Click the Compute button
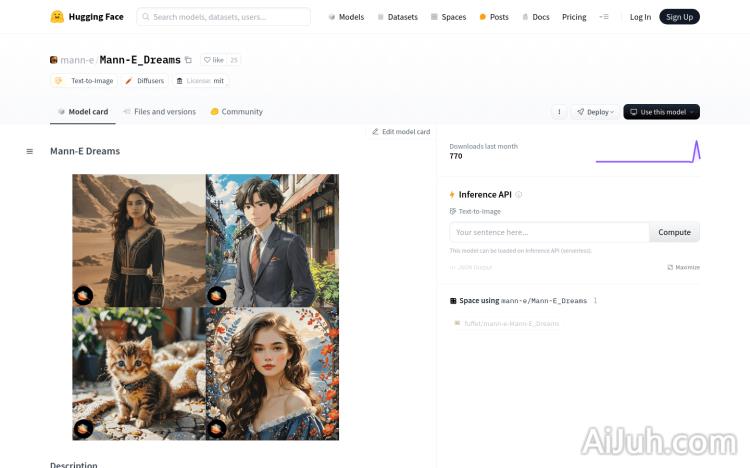Screen dimensions: 750x468 point(674,232)
